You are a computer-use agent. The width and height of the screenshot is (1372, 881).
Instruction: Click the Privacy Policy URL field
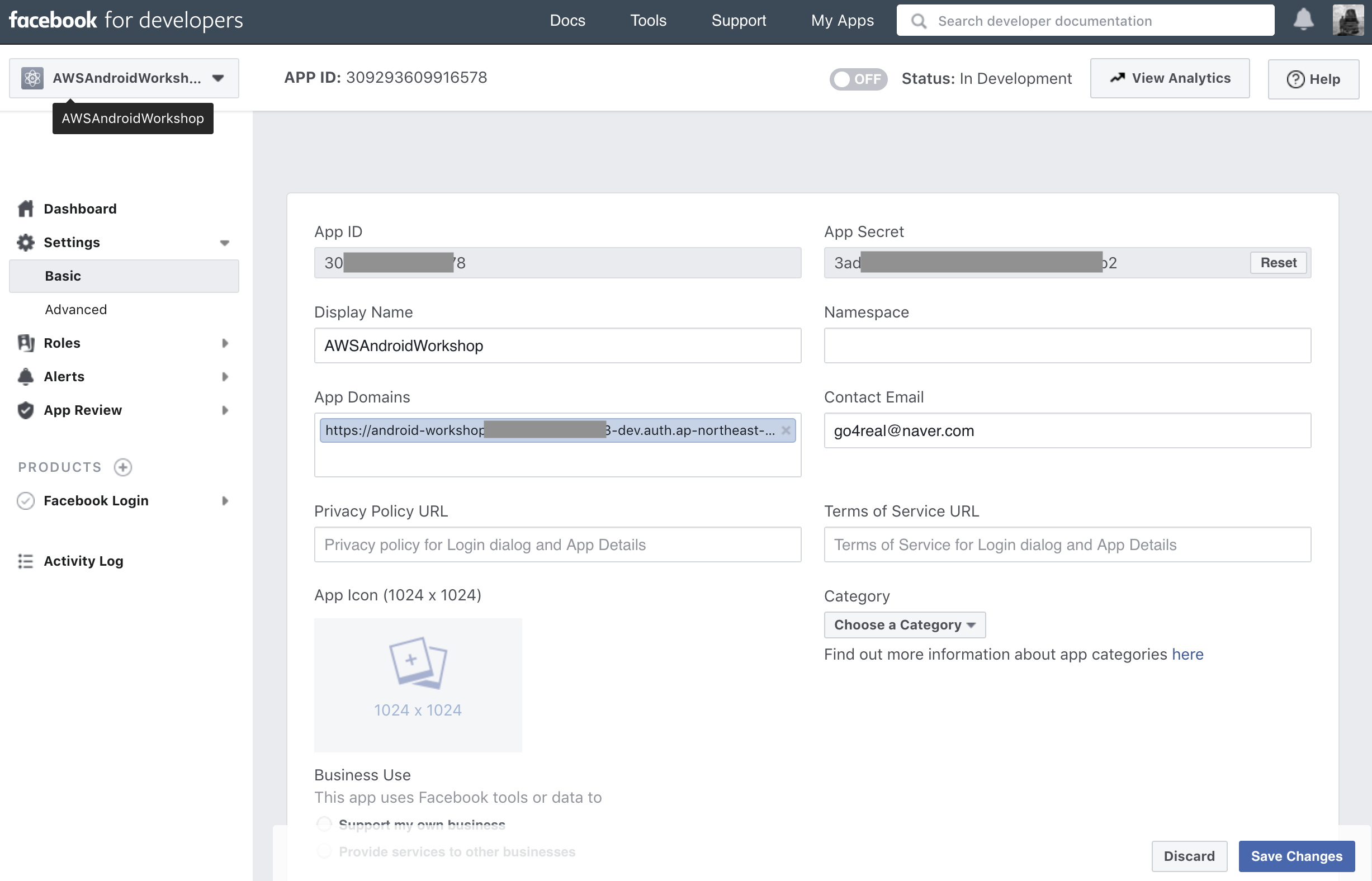pos(557,544)
